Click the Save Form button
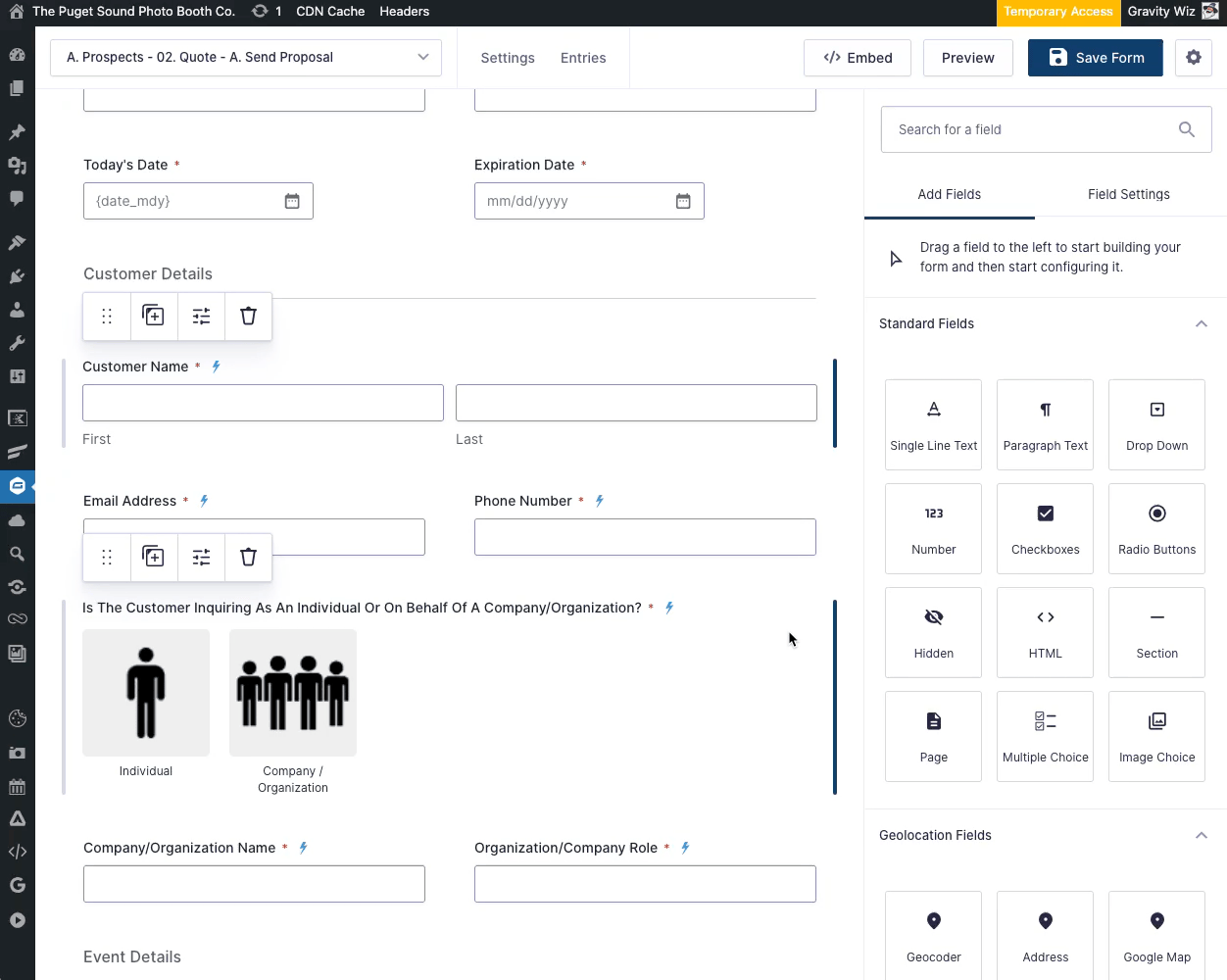The width and height of the screenshot is (1227, 980). (x=1095, y=58)
